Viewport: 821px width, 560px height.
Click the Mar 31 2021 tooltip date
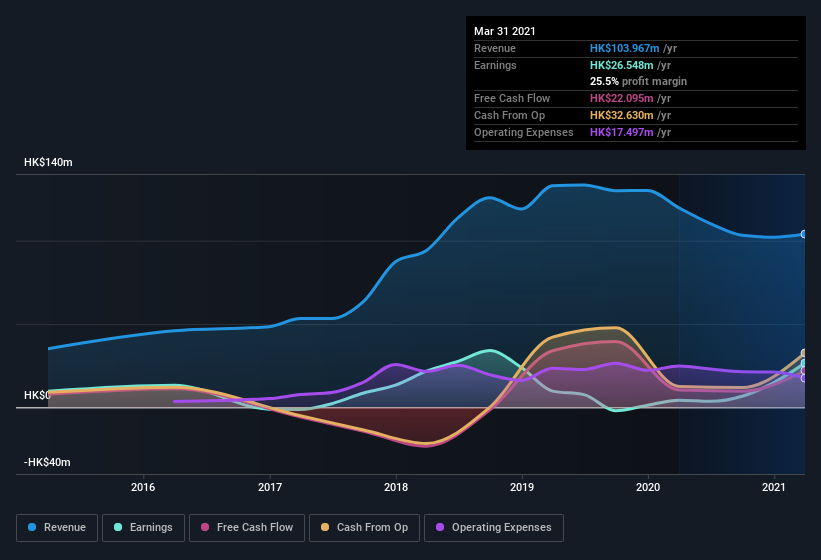(x=505, y=31)
